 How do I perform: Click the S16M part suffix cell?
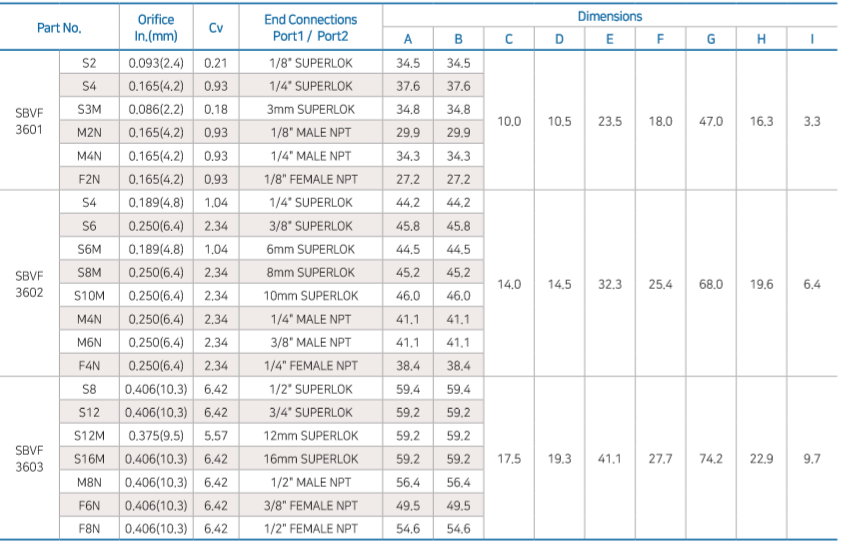pyautogui.click(x=89, y=459)
